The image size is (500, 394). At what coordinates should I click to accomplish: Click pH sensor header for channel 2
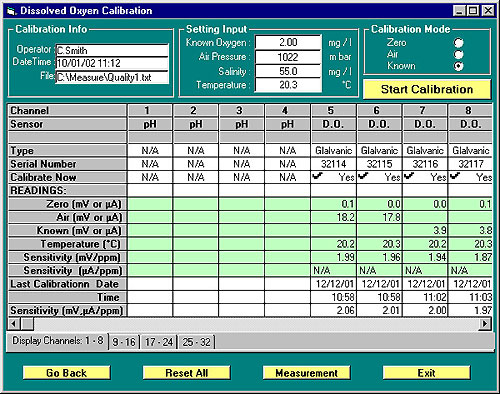pyautogui.click(x=196, y=124)
